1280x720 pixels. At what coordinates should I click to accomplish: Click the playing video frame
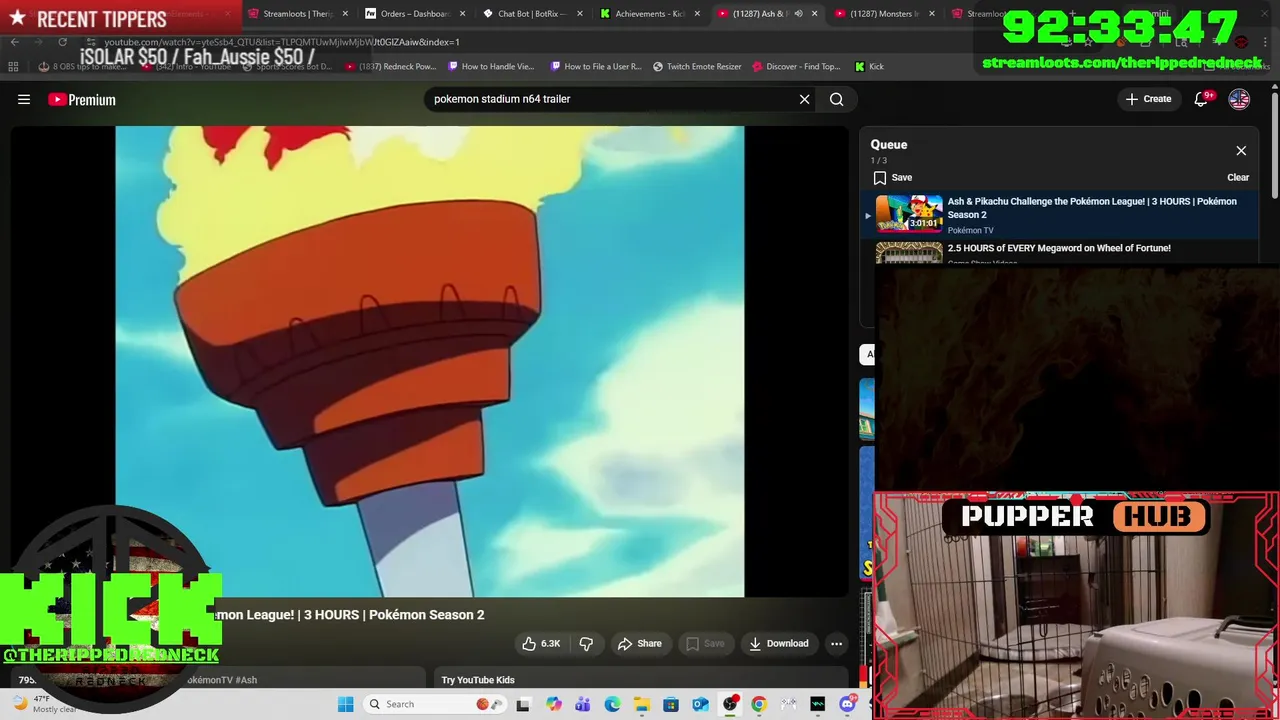430,361
